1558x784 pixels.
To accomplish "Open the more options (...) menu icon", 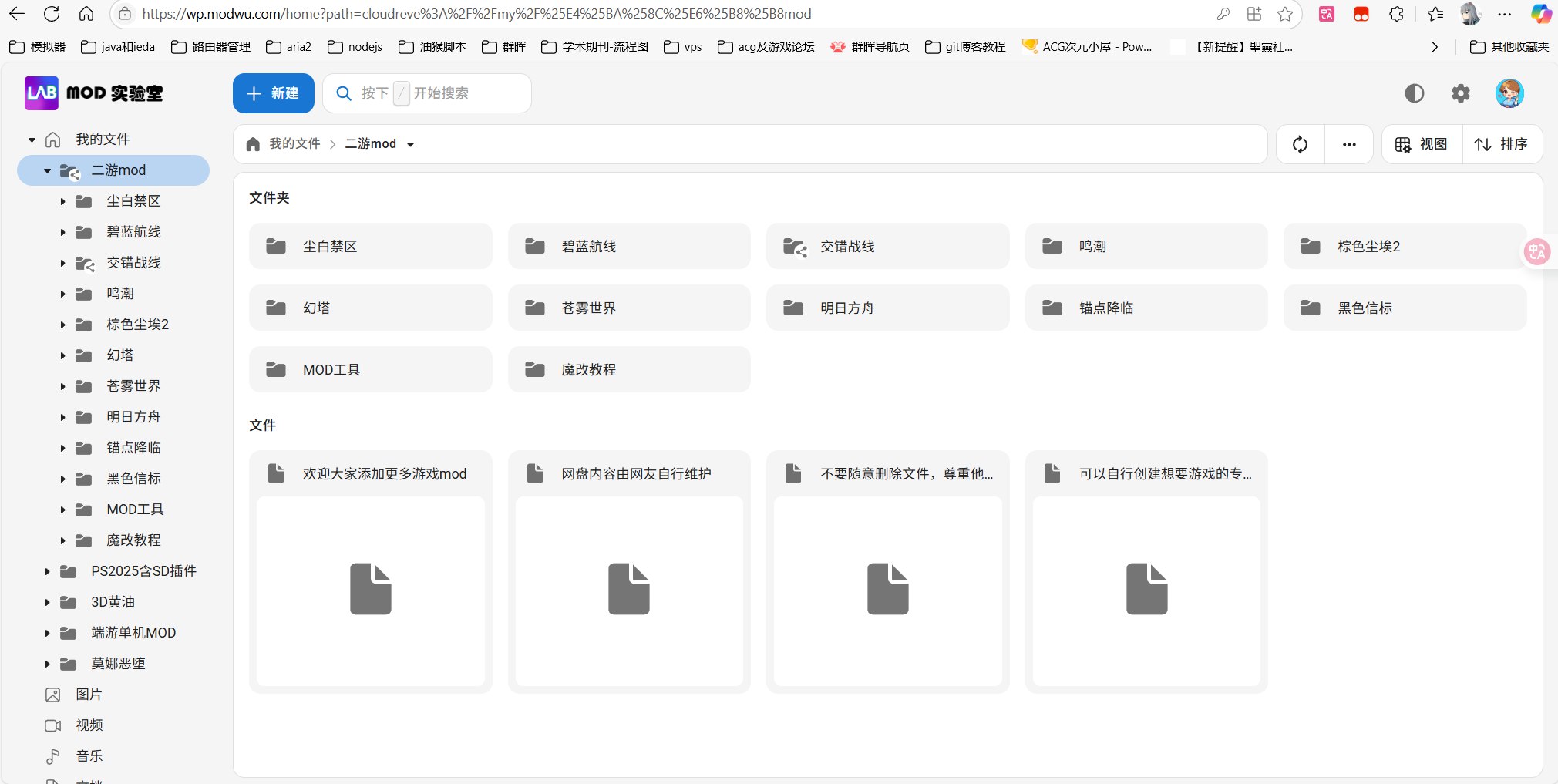I will (1349, 143).
